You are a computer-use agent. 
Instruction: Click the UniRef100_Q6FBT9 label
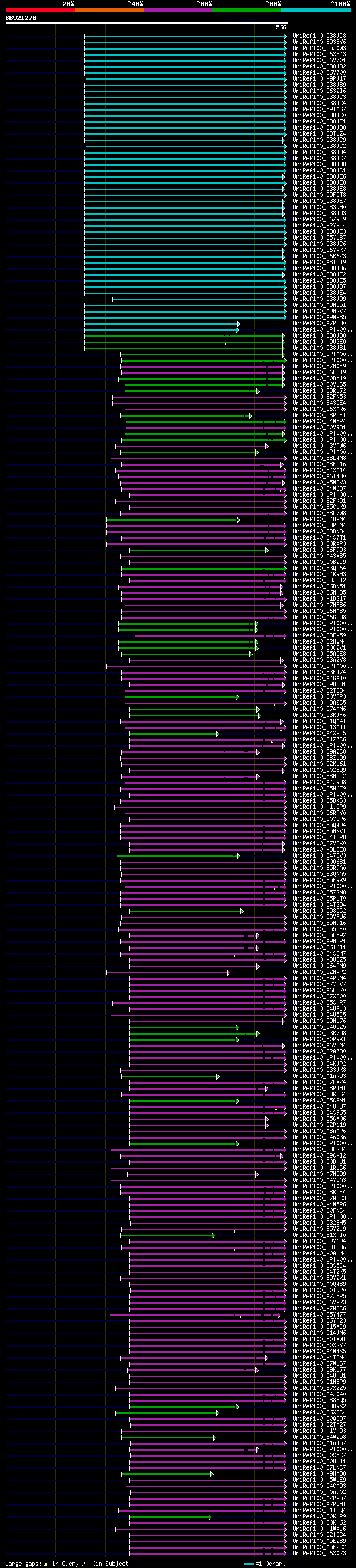pyautogui.click(x=319, y=373)
